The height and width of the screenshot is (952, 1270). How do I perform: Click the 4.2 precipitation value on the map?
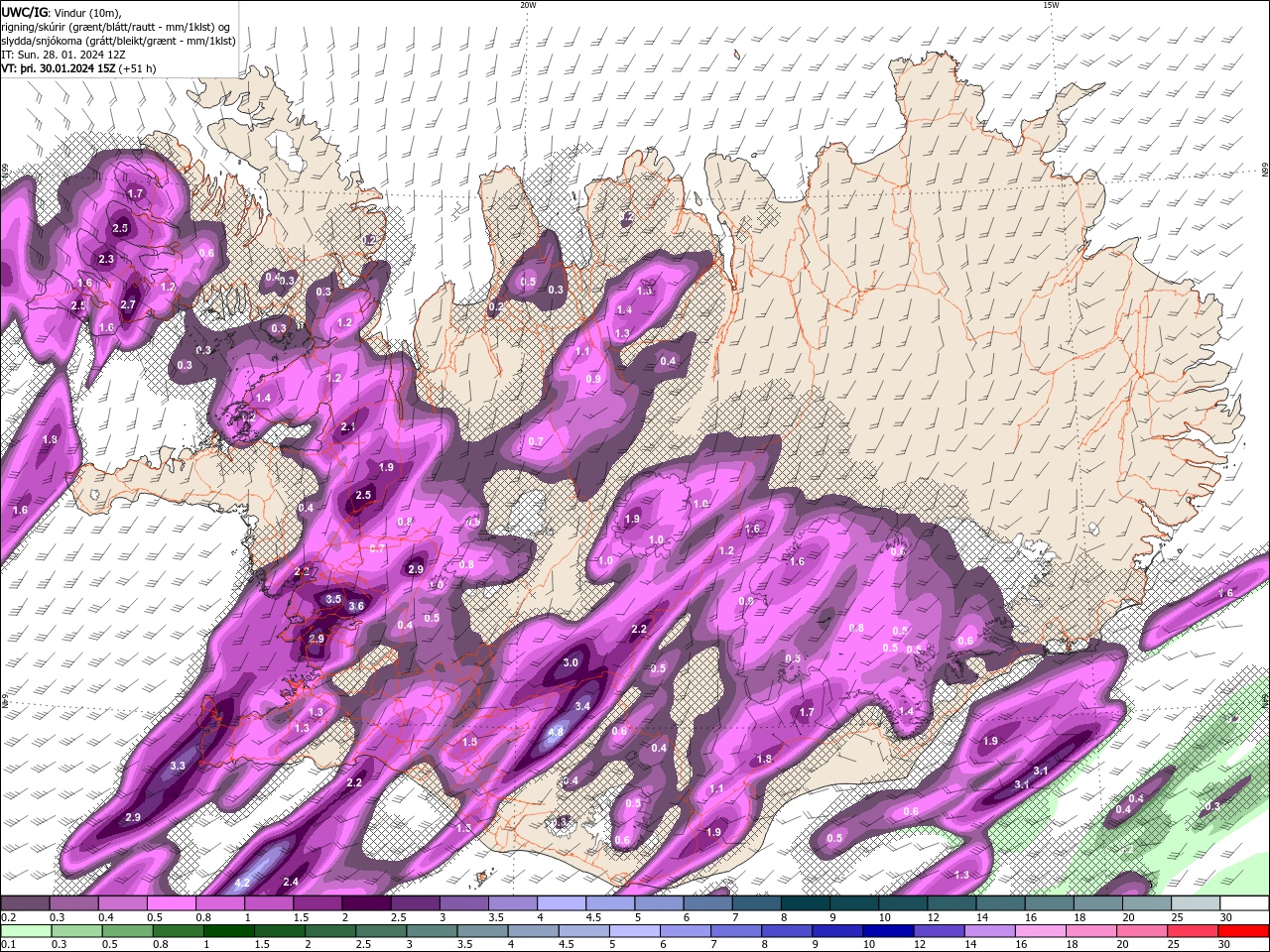tap(242, 882)
